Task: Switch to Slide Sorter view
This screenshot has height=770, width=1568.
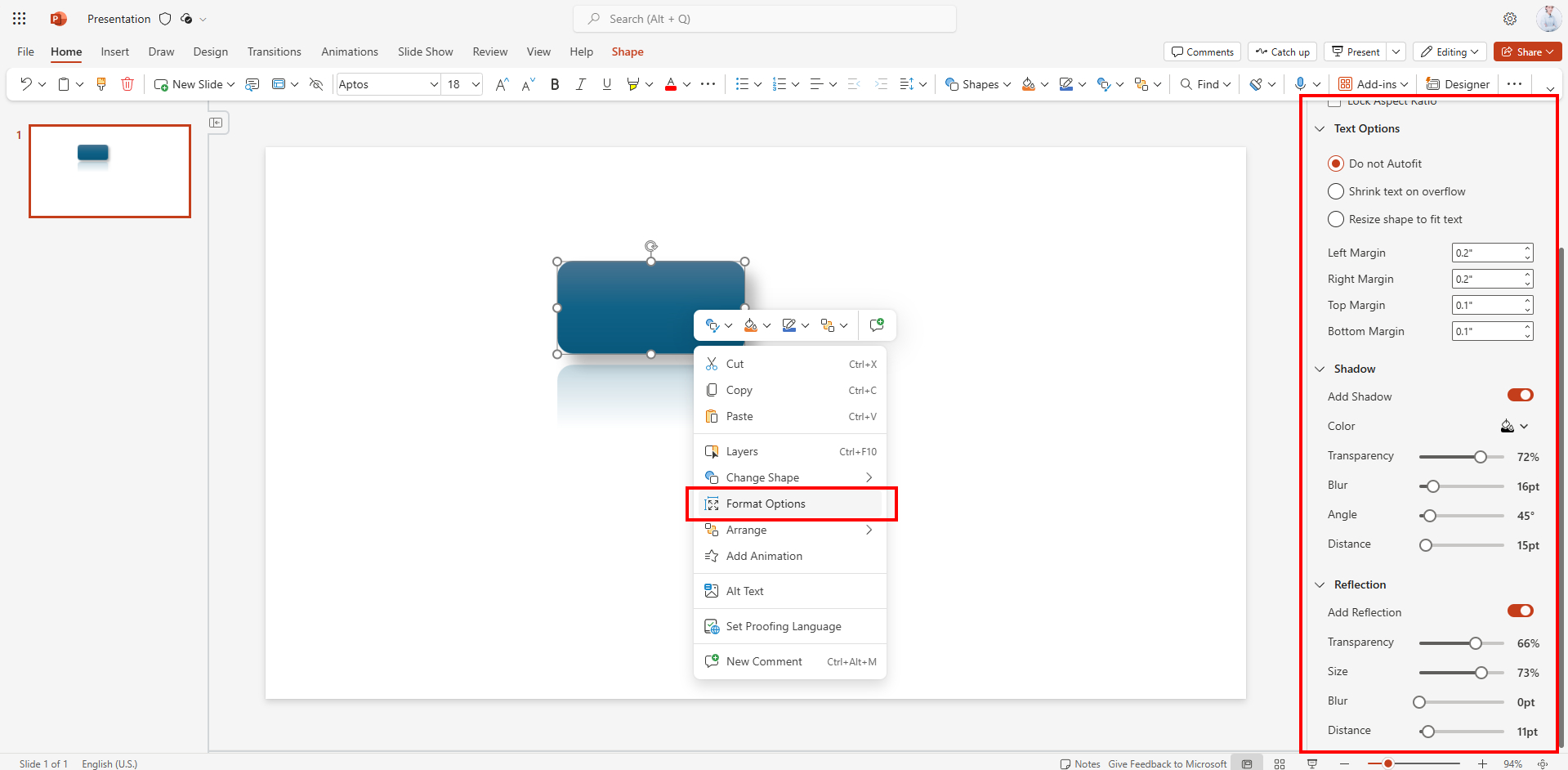Action: [1280, 763]
